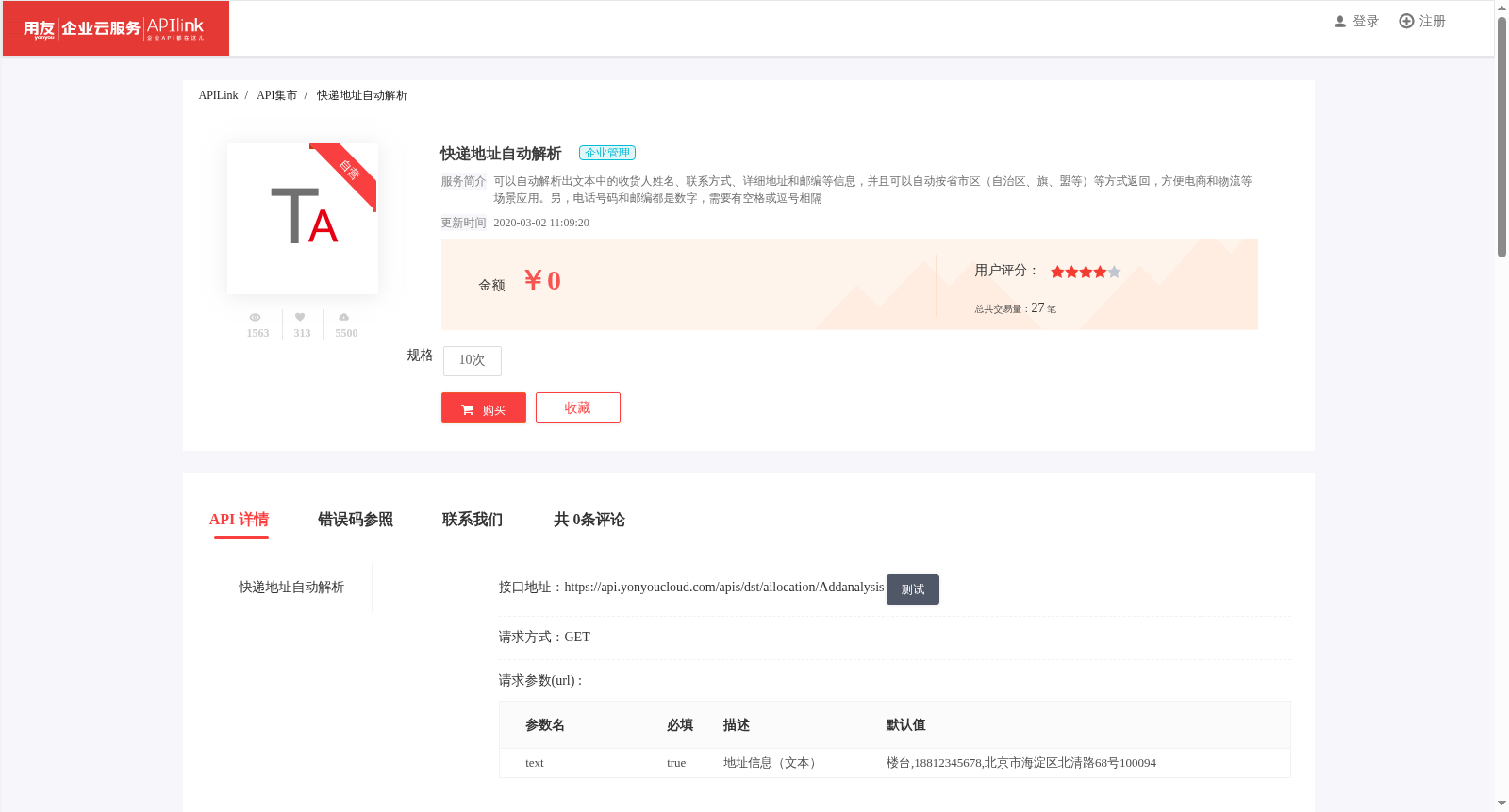Switch to the API 详情 tab
Viewport: 1509px width, 812px height.
[x=240, y=520]
